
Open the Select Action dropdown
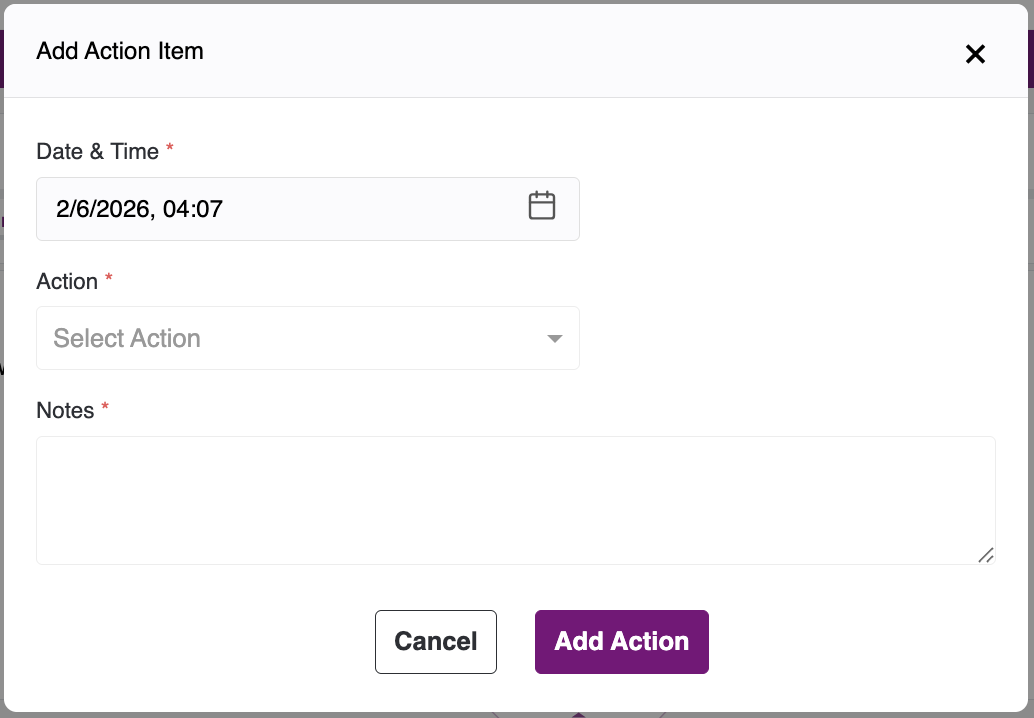[x=307, y=338]
